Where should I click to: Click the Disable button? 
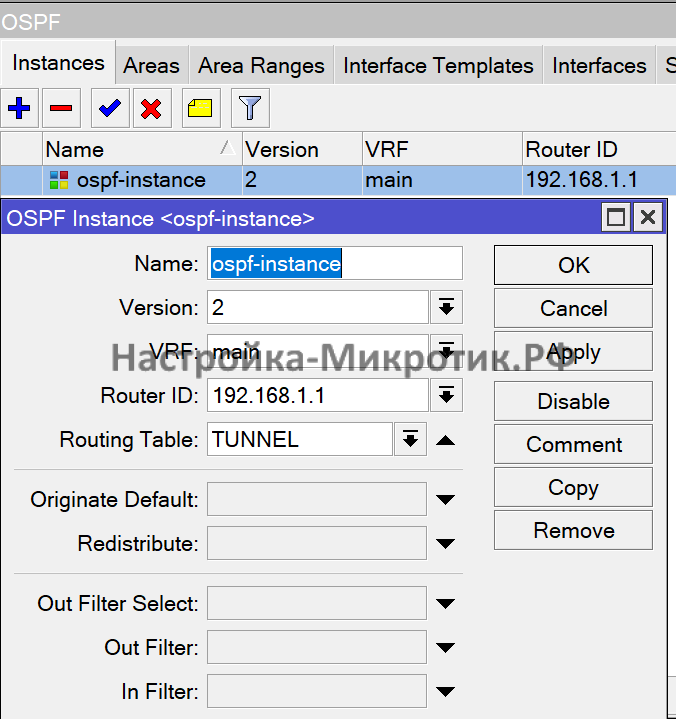coord(573,401)
